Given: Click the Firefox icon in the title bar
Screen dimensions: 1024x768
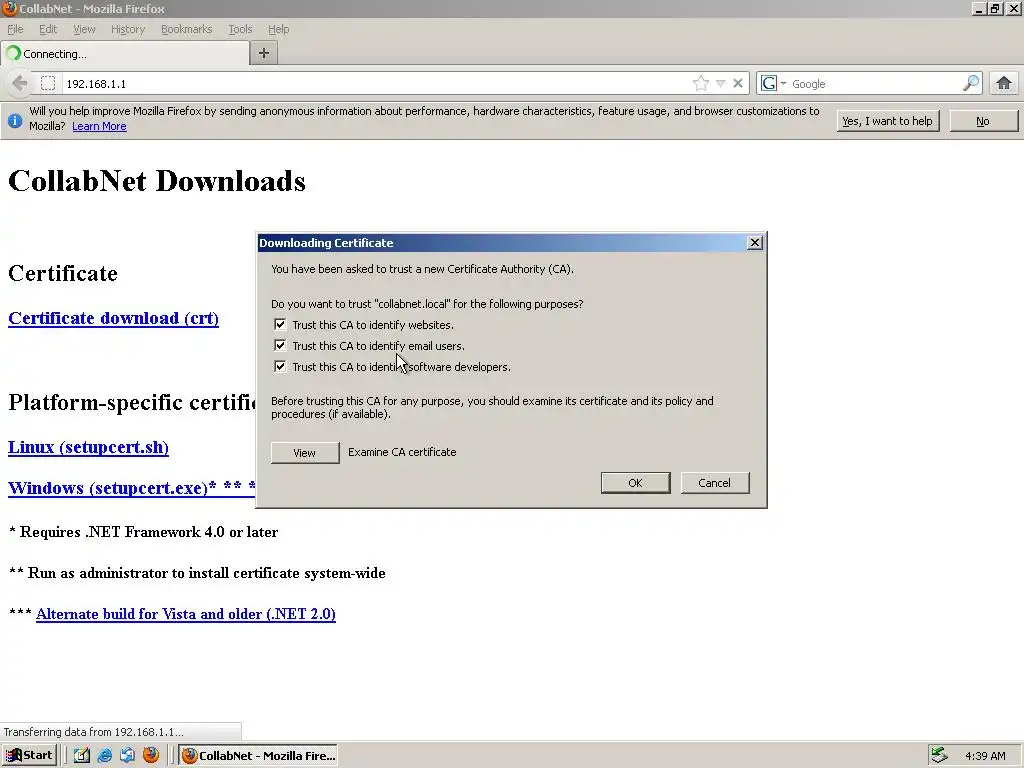Looking at the screenshot, I should click(x=9, y=8).
